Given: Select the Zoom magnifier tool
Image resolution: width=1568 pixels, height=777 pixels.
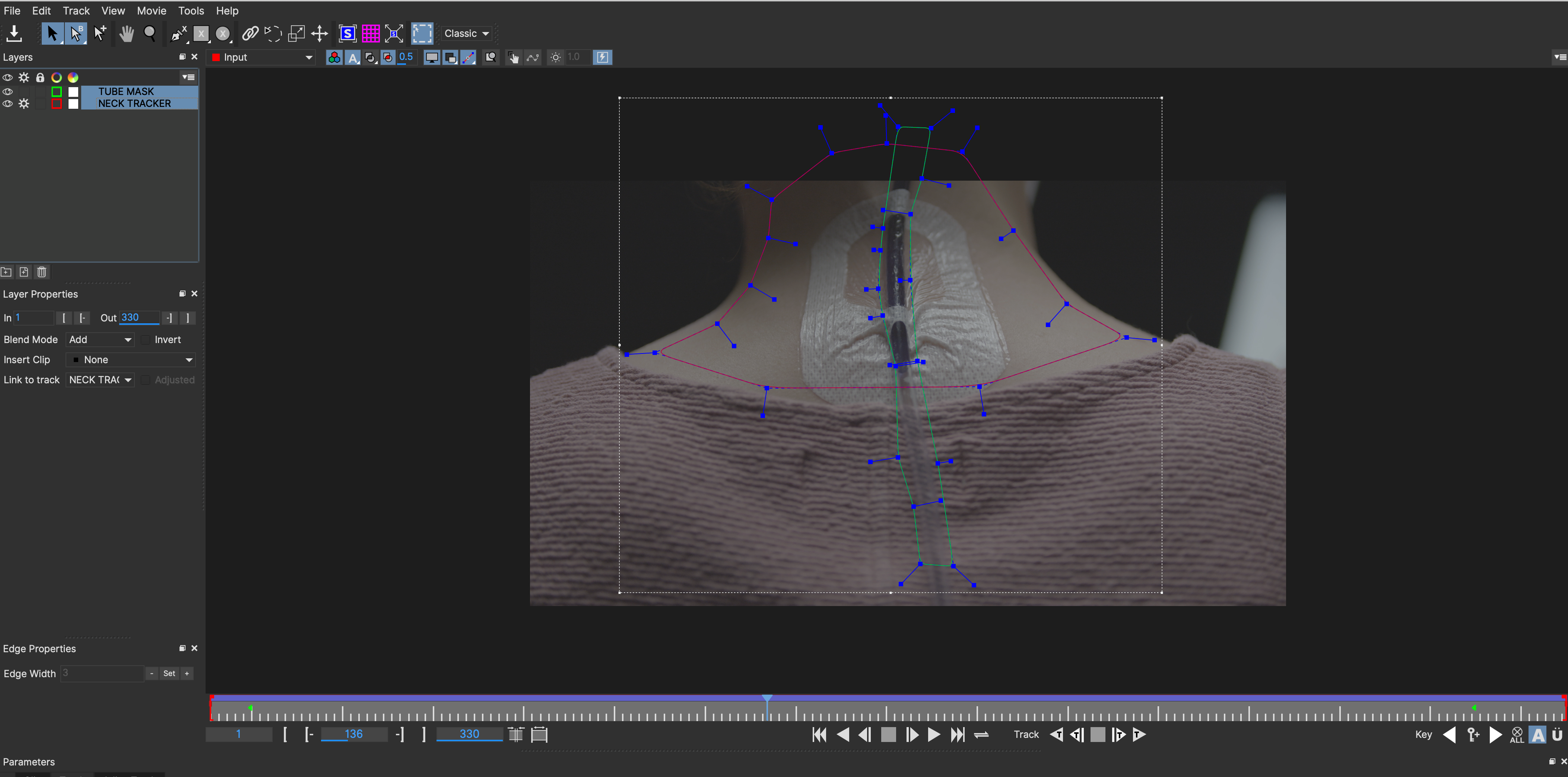Looking at the screenshot, I should (x=150, y=34).
